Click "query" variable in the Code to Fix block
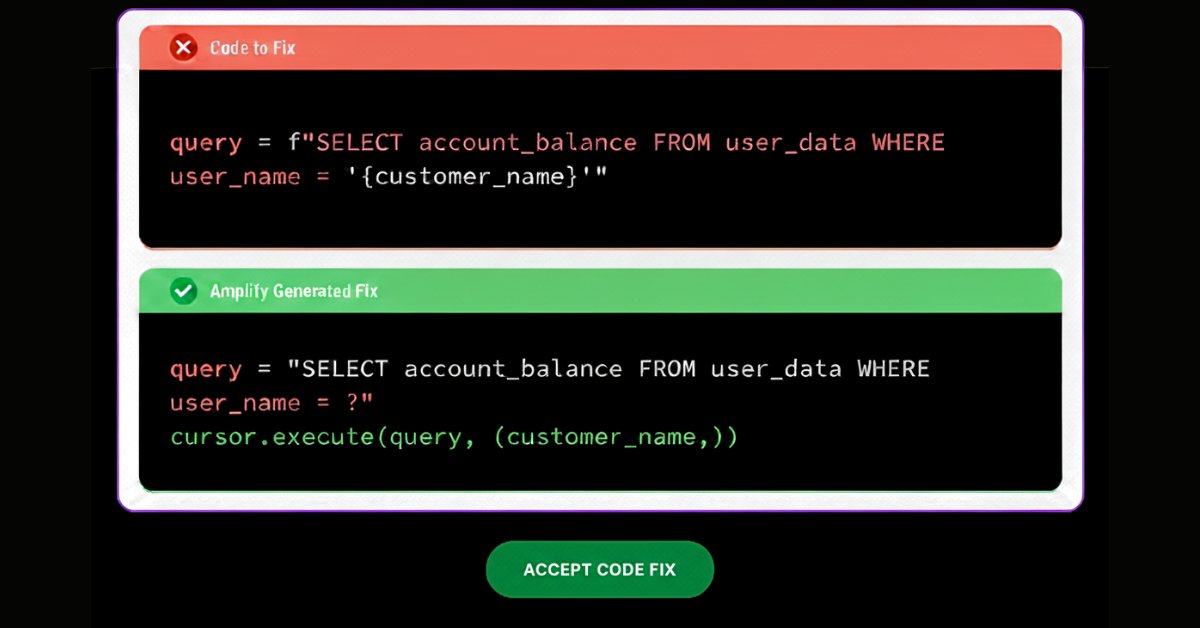This screenshot has height=628, width=1200. click(205, 143)
